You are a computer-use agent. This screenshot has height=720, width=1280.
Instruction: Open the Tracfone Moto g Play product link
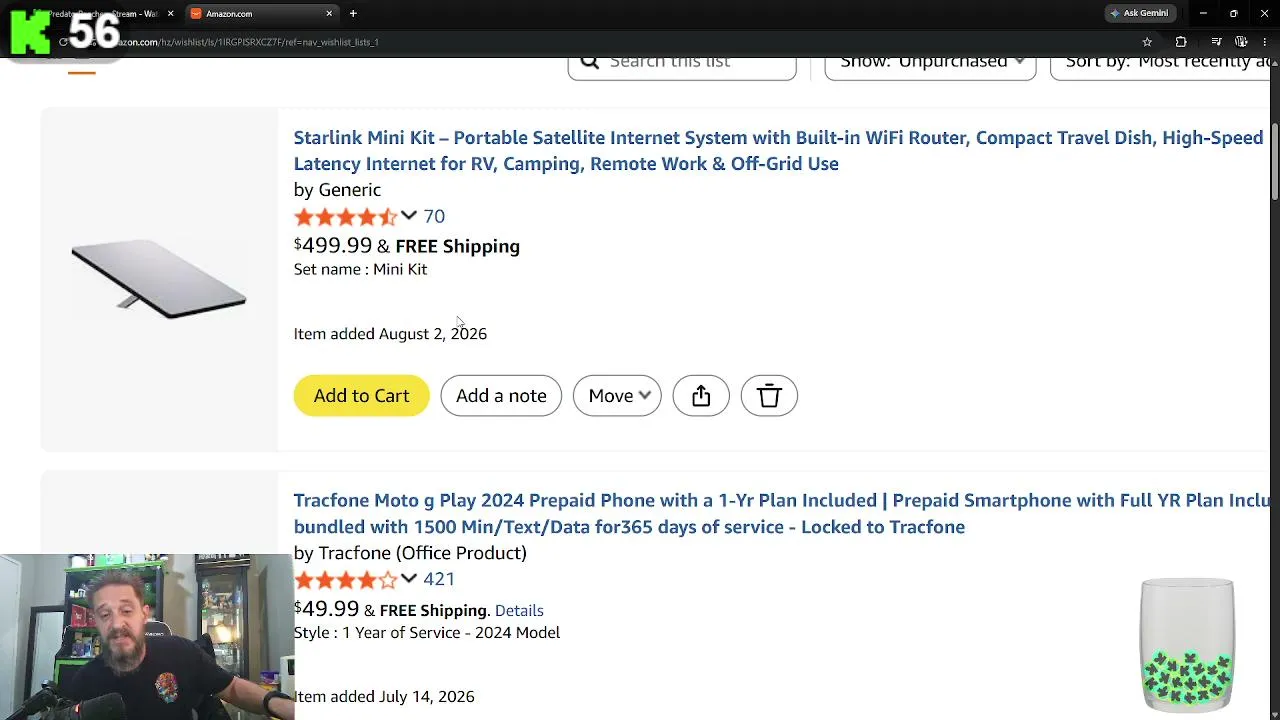coord(781,513)
